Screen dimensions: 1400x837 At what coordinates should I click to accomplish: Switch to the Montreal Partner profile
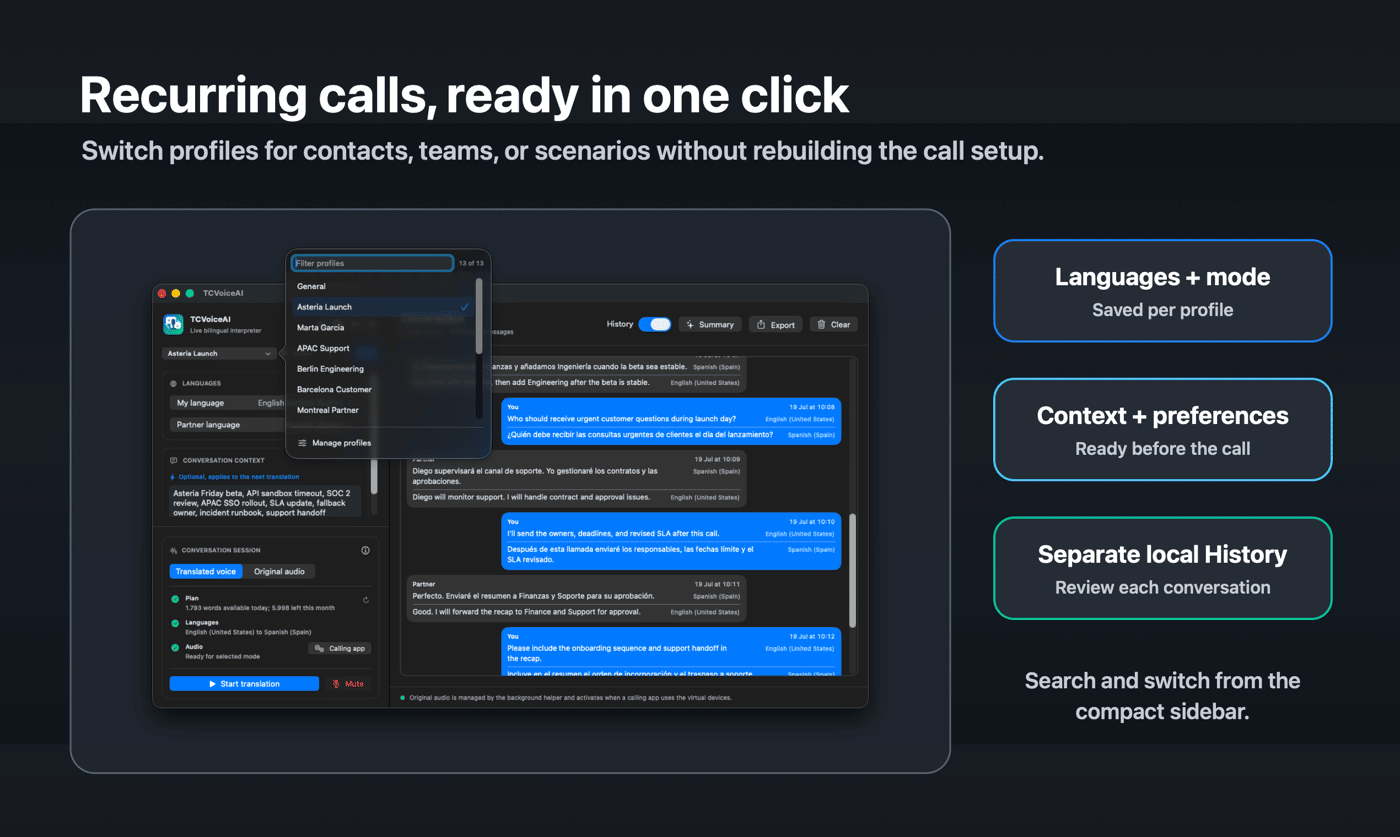[x=385, y=410]
